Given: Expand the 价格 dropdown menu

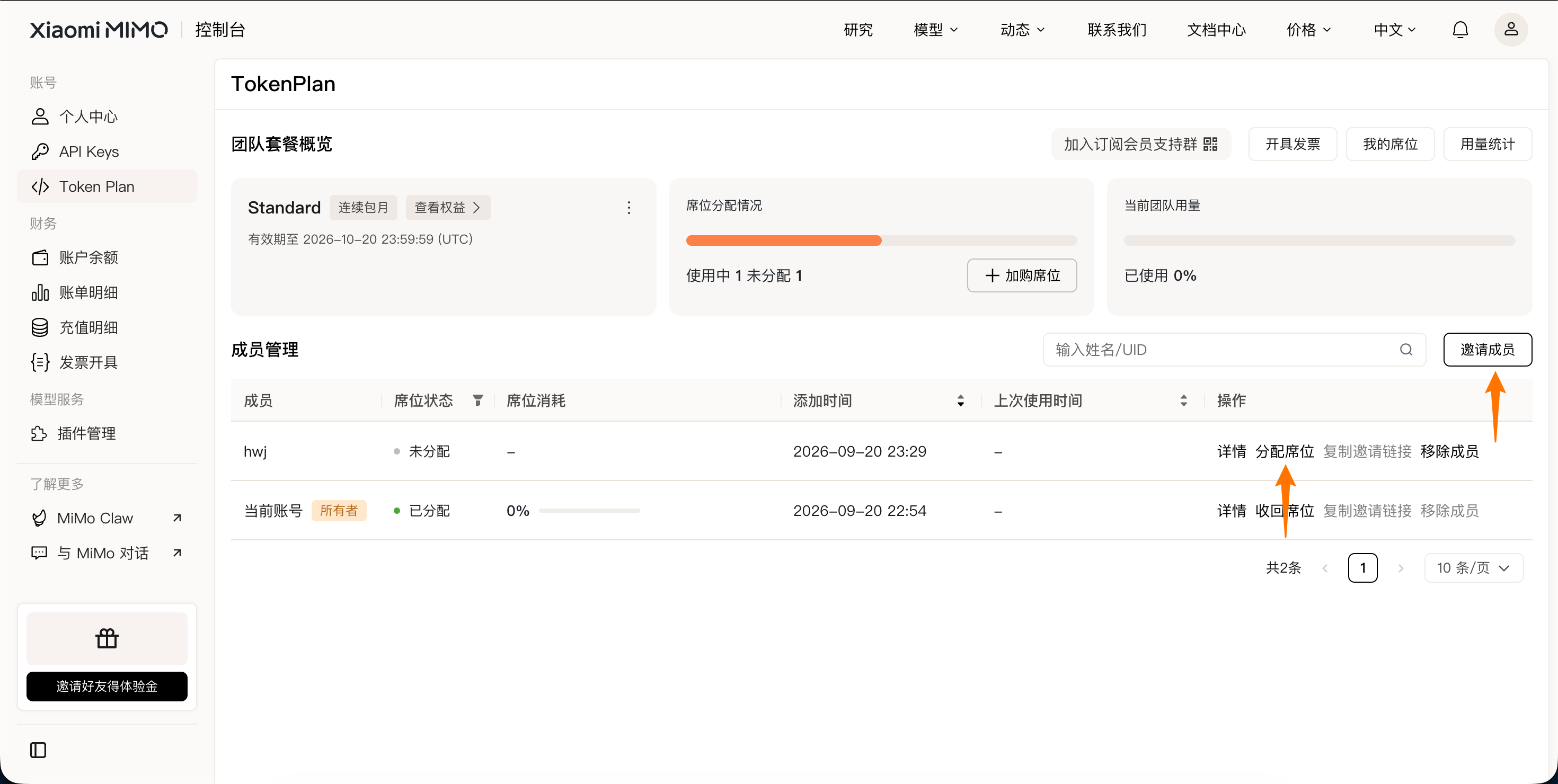Looking at the screenshot, I should pos(1309,30).
